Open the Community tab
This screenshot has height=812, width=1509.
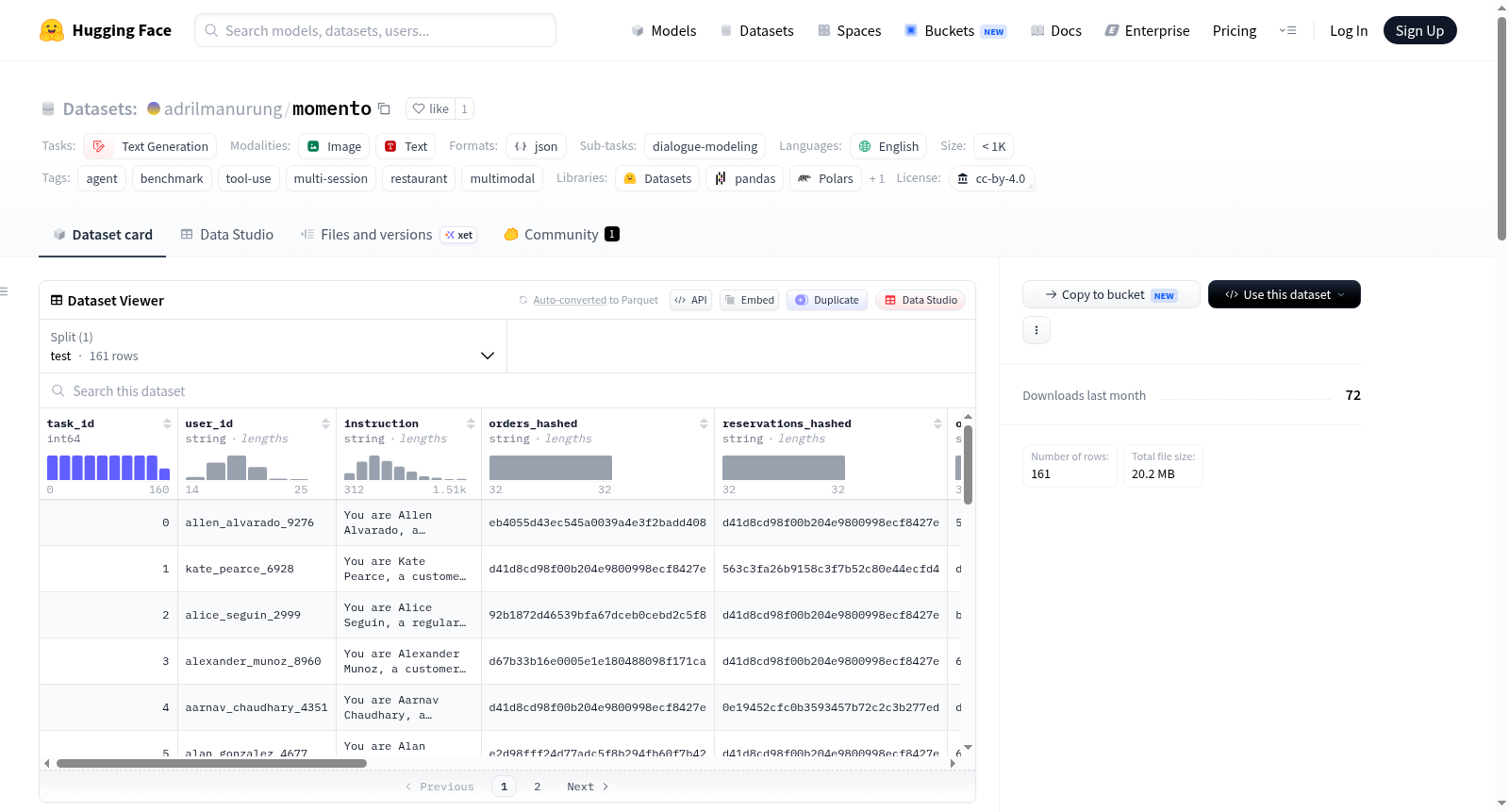[x=562, y=235]
